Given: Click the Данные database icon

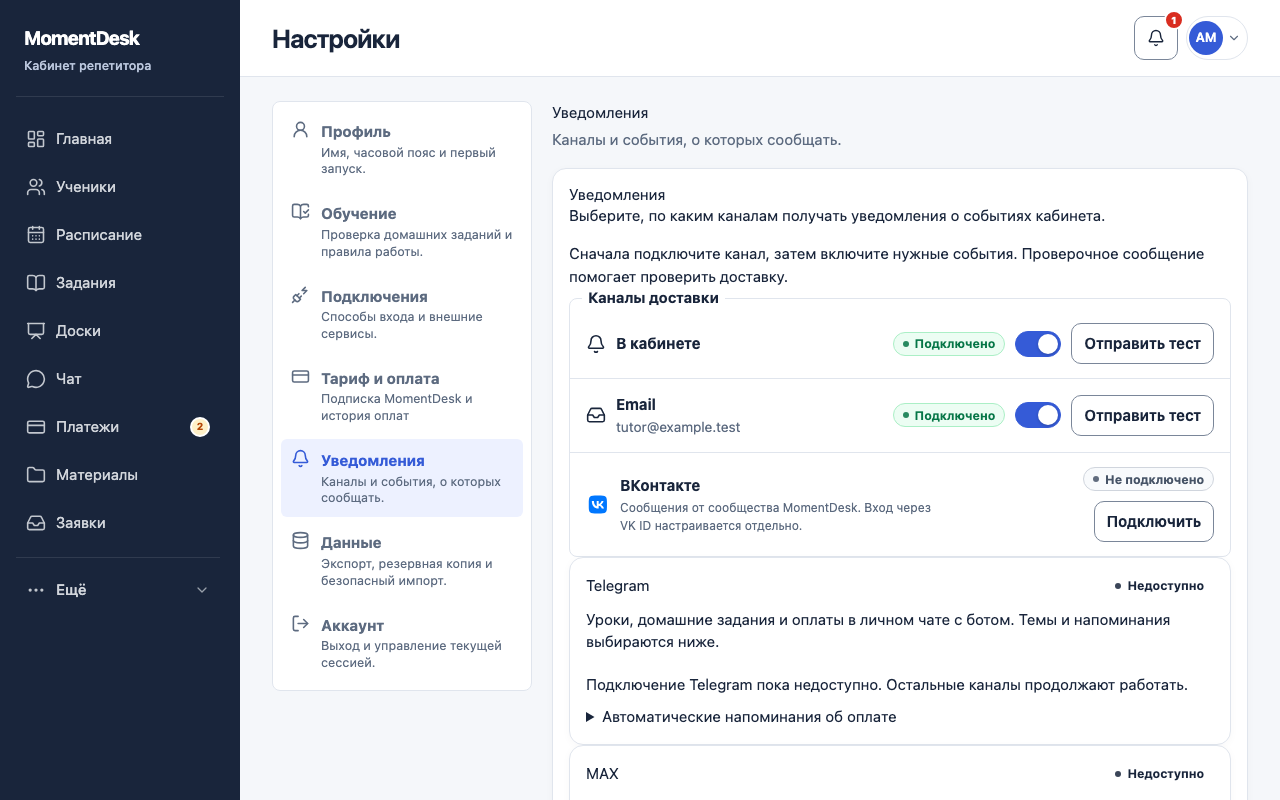Looking at the screenshot, I should point(300,541).
